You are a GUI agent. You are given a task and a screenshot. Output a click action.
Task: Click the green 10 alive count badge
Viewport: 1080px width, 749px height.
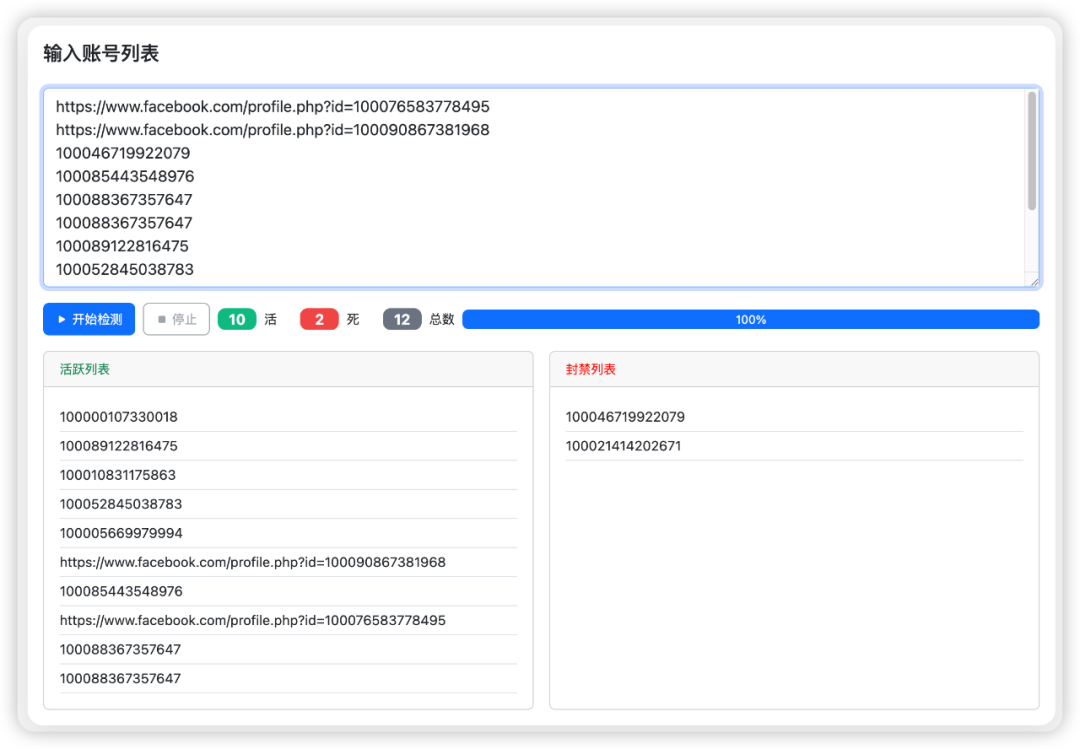coord(237,319)
